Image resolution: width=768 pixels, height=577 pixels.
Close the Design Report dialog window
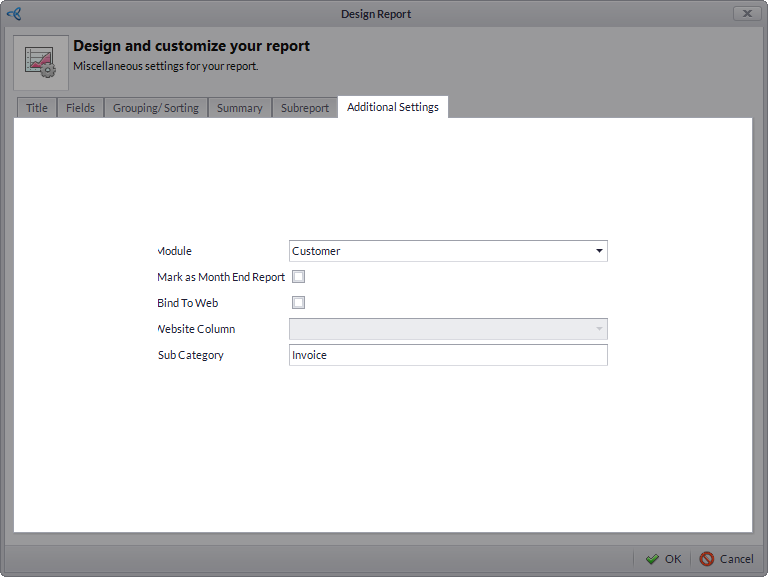pos(746,14)
